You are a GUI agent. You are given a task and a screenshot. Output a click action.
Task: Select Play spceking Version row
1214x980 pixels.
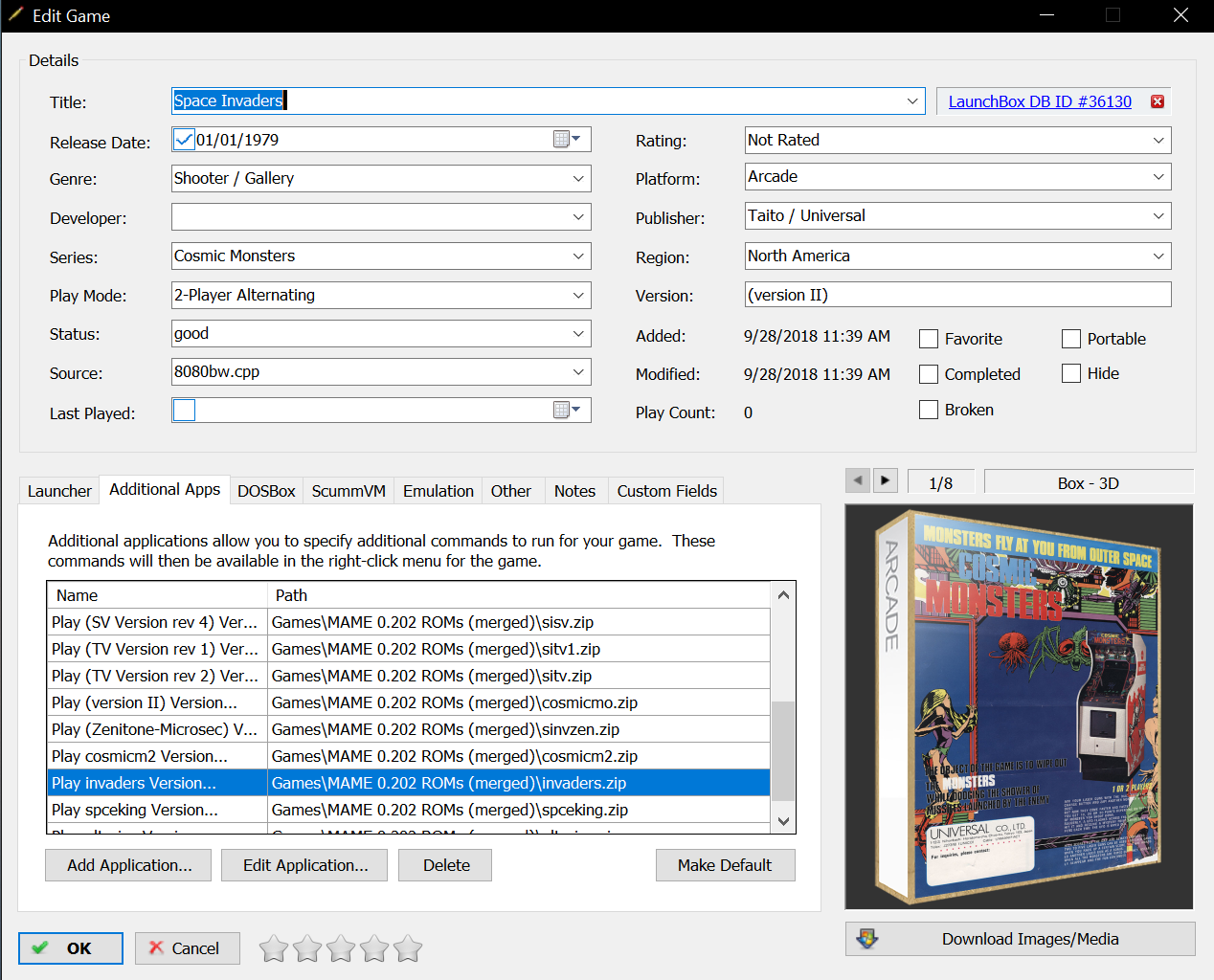pyautogui.click(x=409, y=810)
